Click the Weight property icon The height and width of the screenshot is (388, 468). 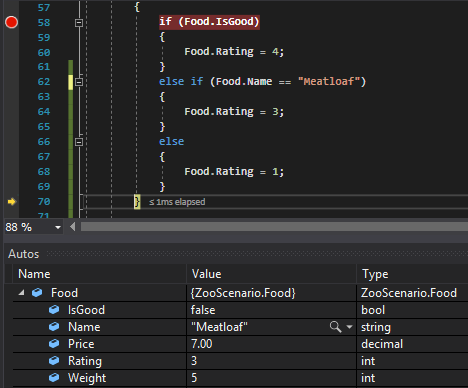pyautogui.click(x=54, y=378)
